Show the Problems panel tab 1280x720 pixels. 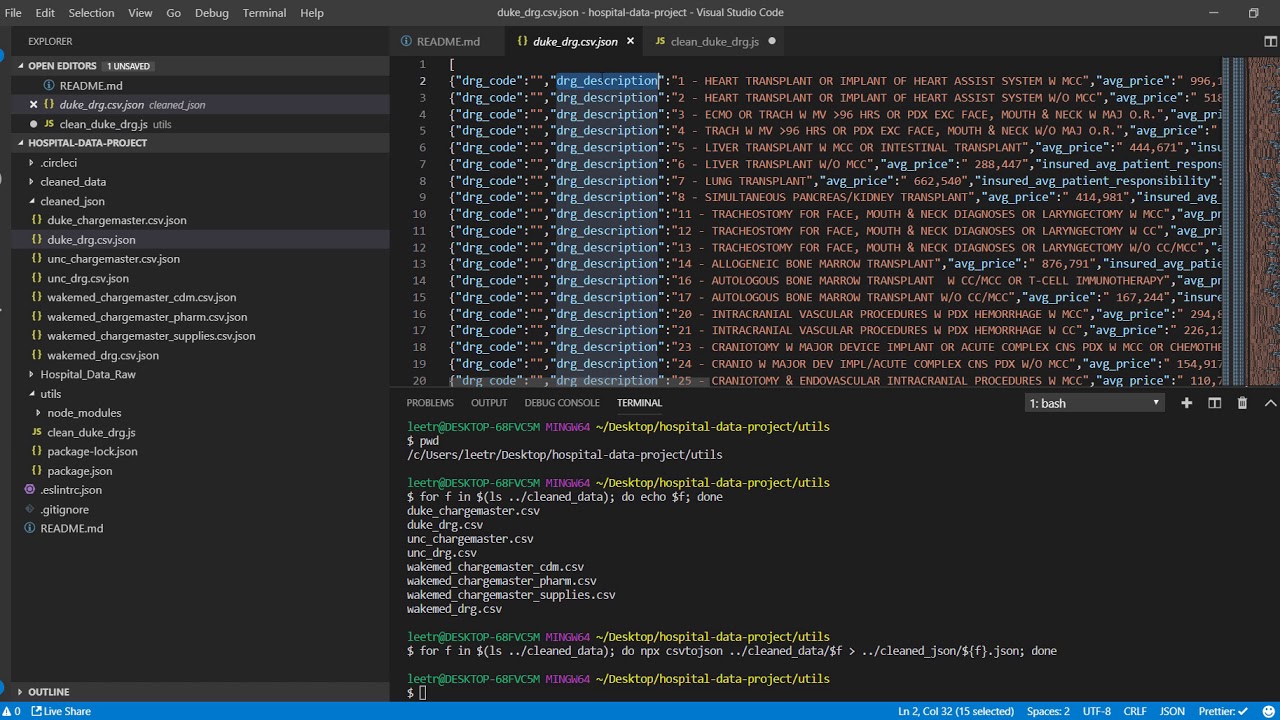pyautogui.click(x=430, y=403)
